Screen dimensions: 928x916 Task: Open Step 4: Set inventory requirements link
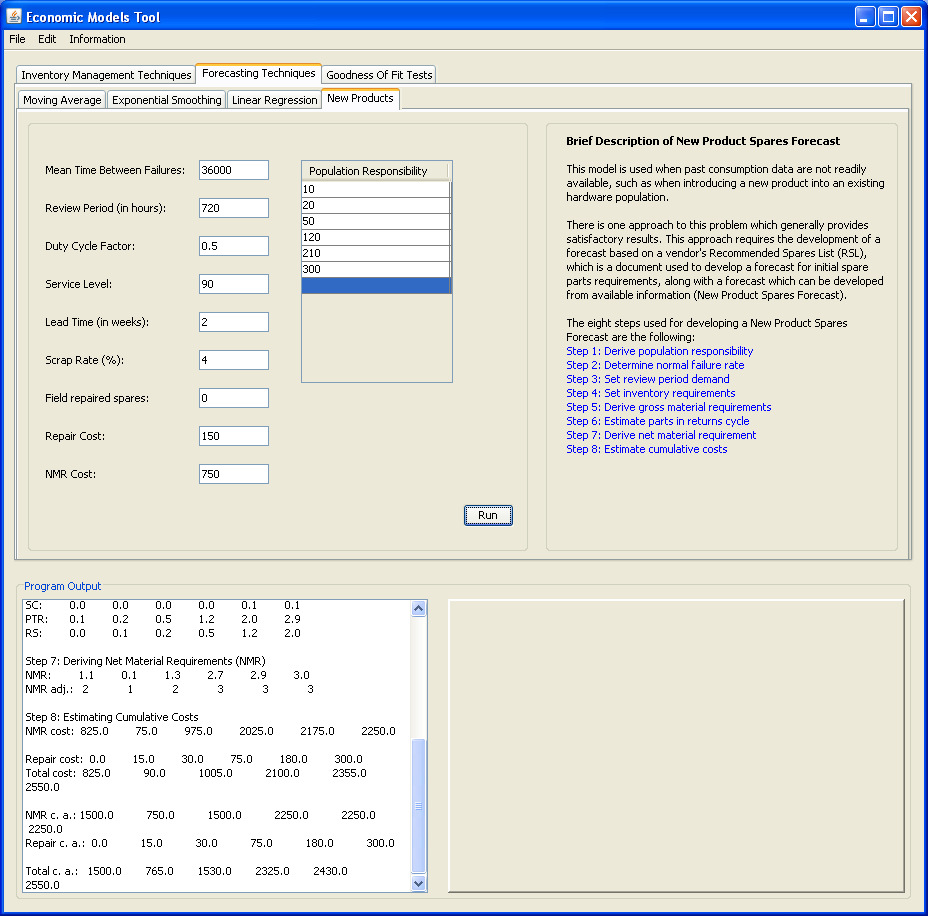click(x=650, y=394)
